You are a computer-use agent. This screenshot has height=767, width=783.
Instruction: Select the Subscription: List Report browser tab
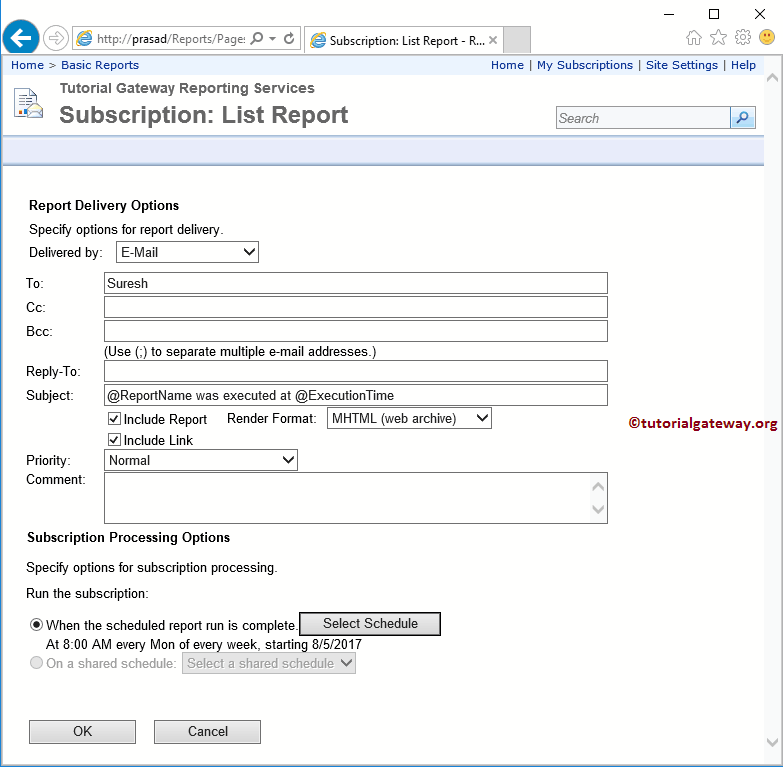pyautogui.click(x=402, y=40)
